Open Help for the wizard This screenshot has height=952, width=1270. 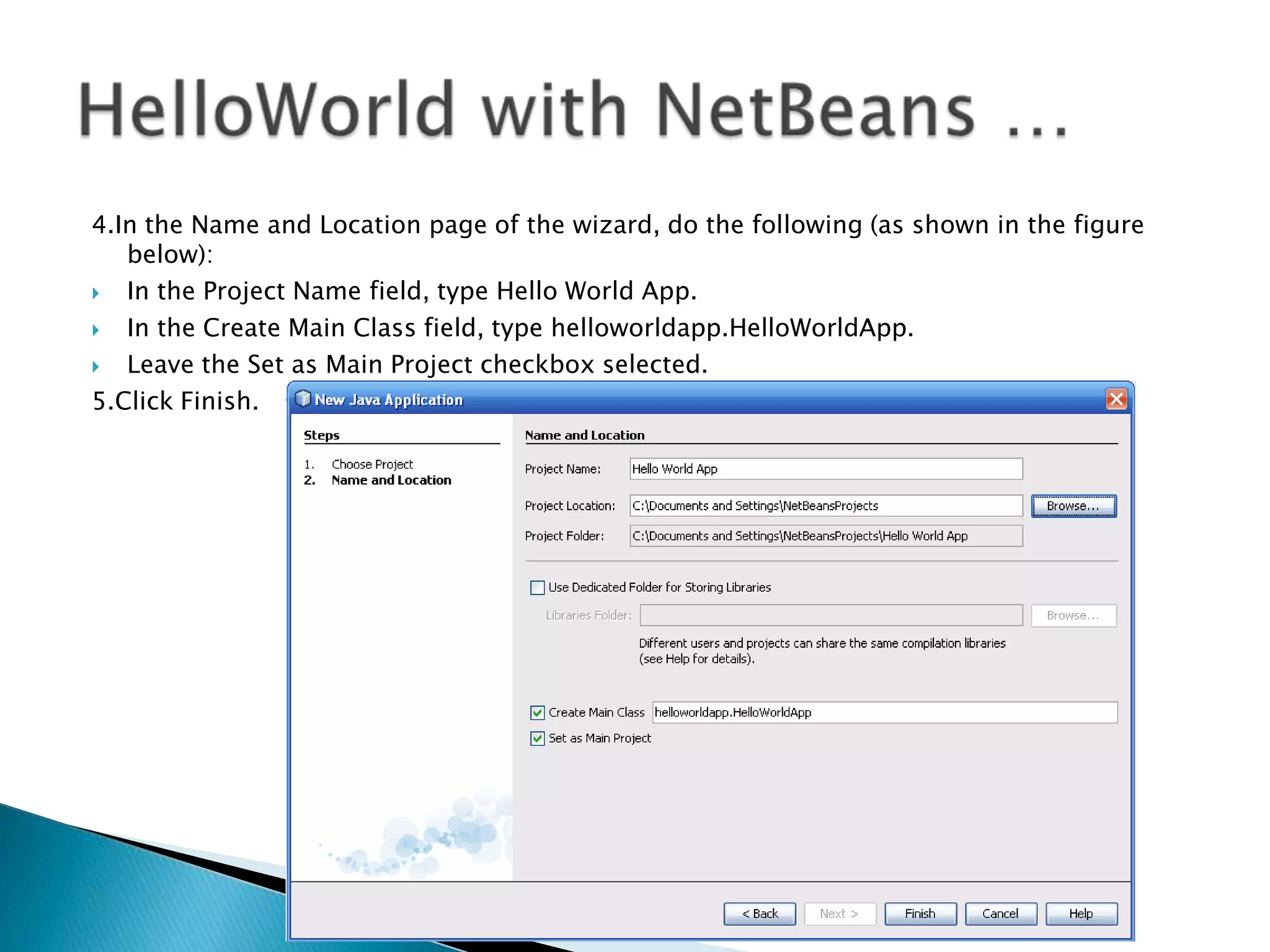[x=1081, y=914]
